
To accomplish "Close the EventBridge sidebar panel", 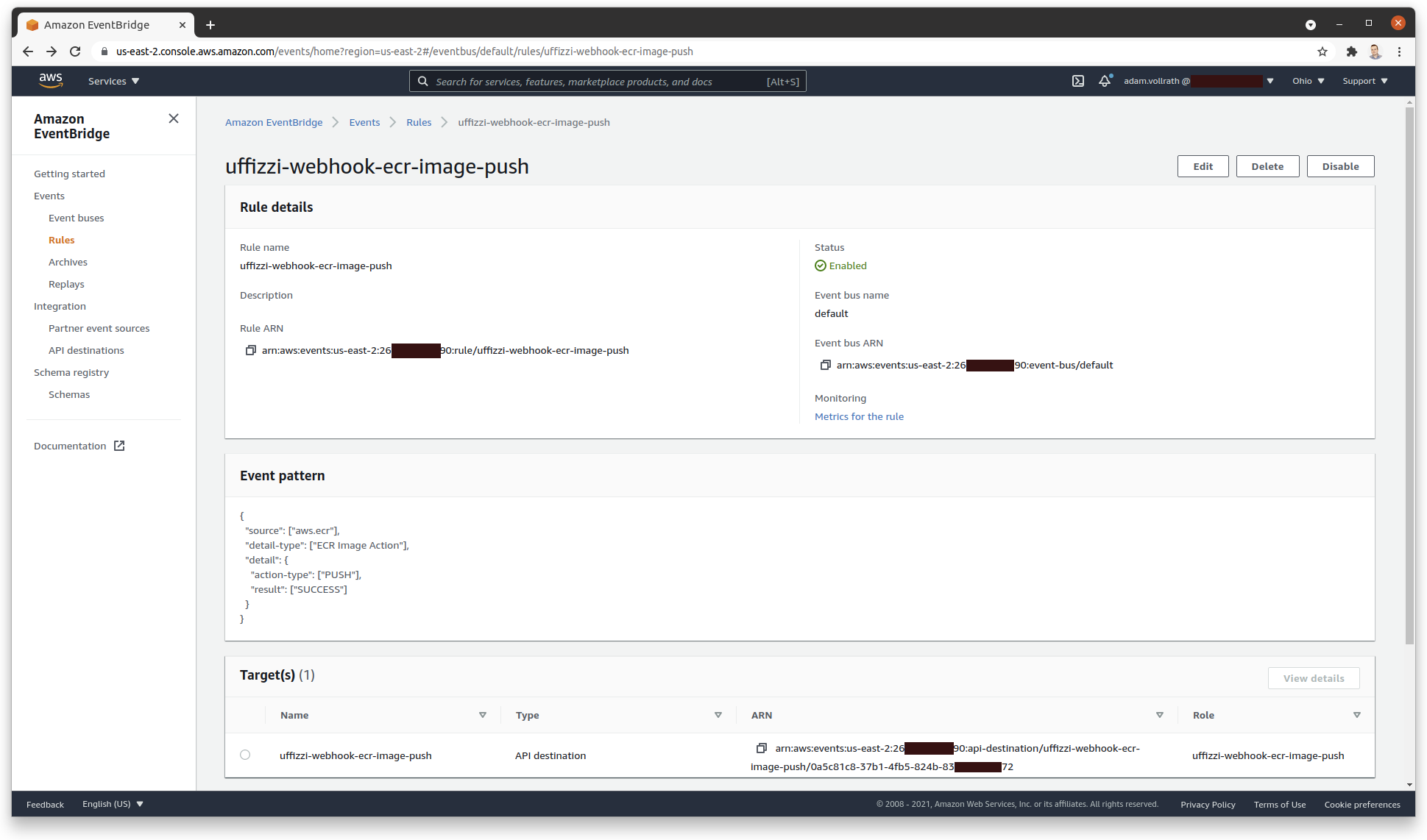I will coord(174,118).
